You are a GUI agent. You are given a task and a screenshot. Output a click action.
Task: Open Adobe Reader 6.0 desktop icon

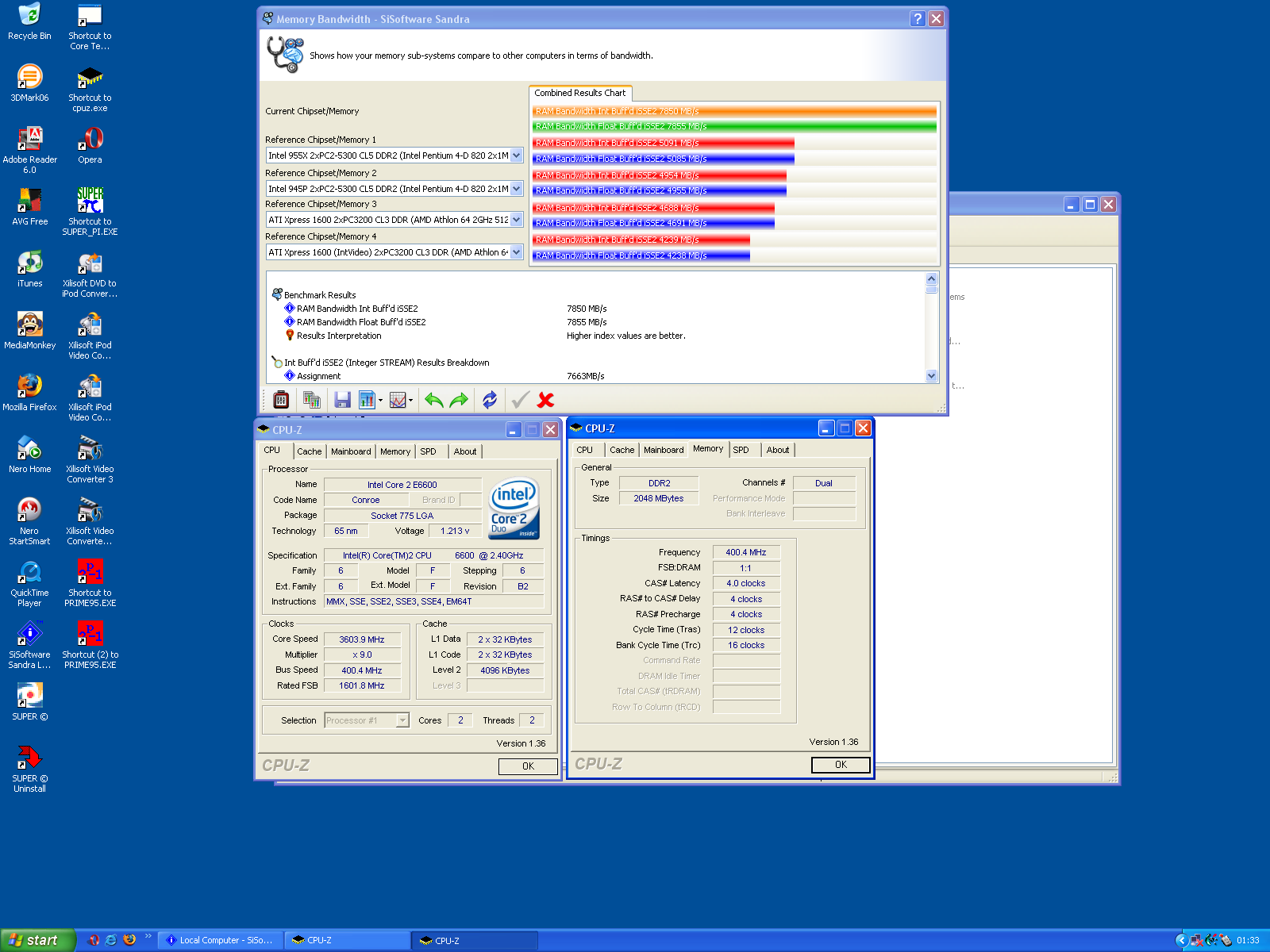tap(29, 151)
